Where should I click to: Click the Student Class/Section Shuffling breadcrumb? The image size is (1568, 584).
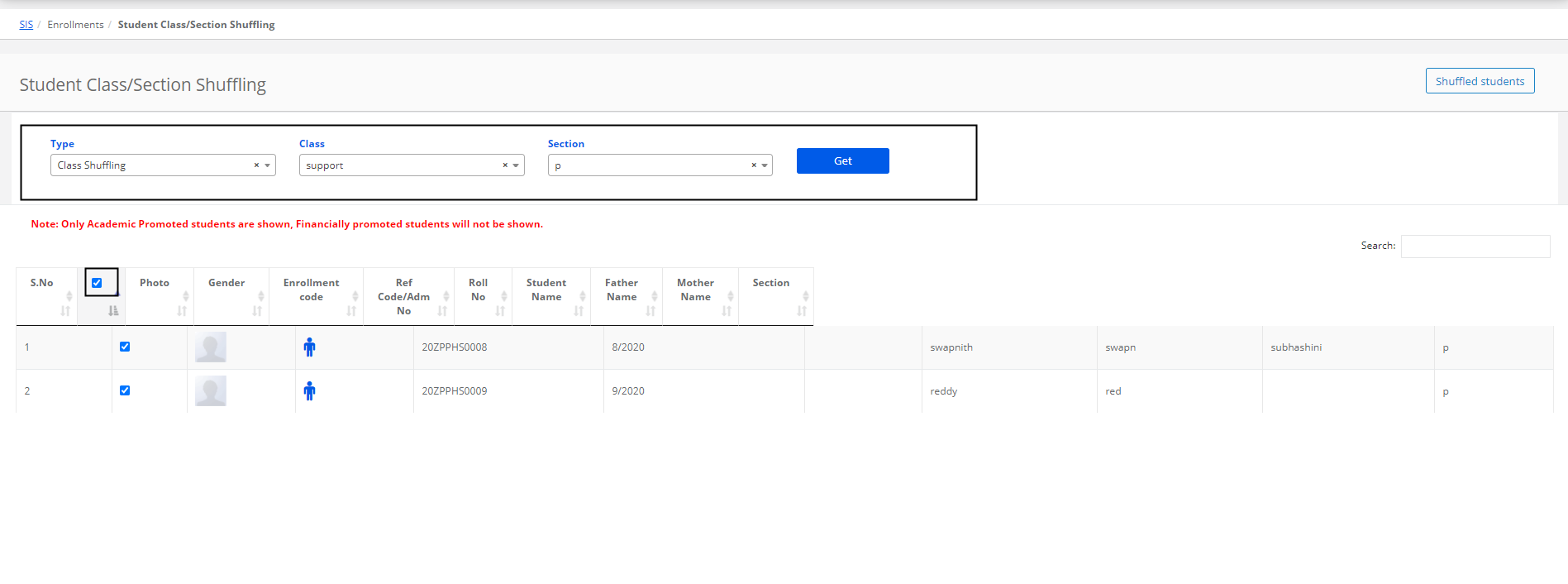click(x=196, y=25)
